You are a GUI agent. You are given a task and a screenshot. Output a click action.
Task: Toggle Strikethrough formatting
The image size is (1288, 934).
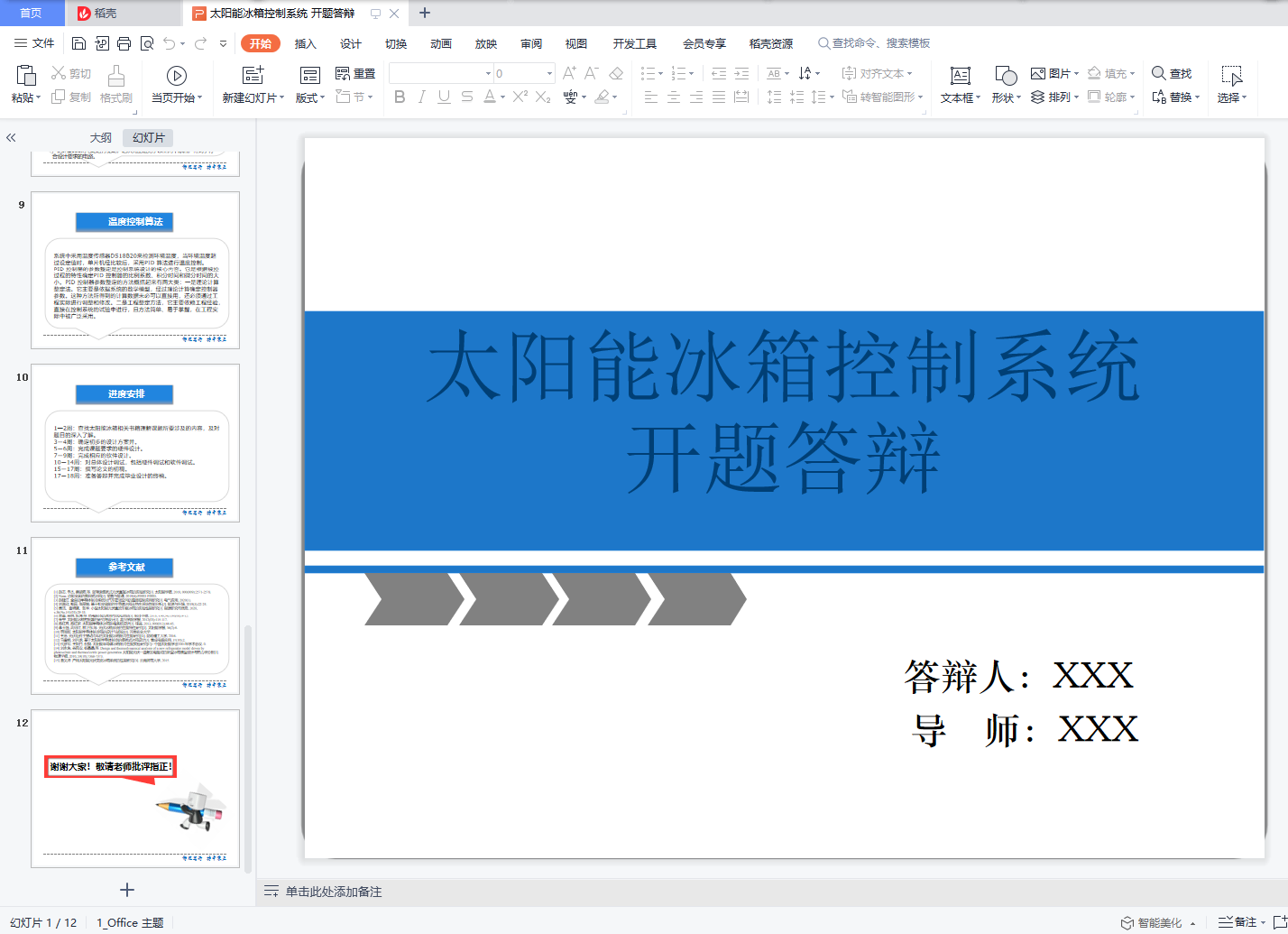coord(466,97)
